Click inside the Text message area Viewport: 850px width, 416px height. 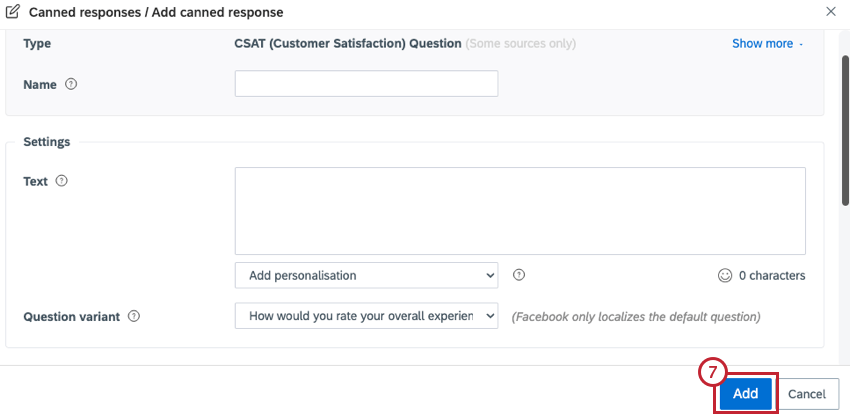520,211
